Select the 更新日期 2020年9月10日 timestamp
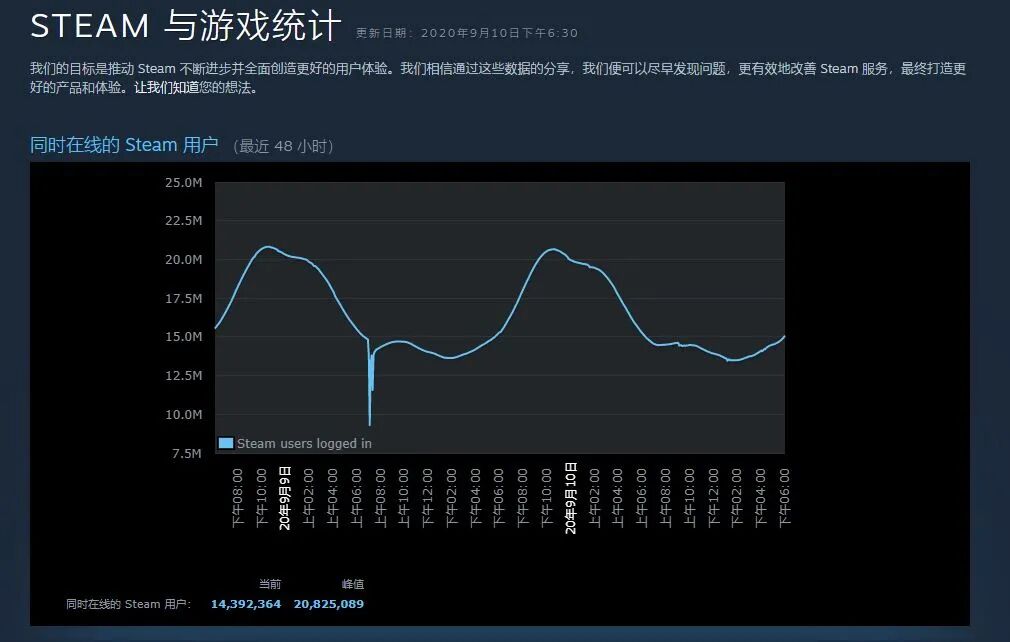The width and height of the screenshot is (1010, 642). pos(467,33)
